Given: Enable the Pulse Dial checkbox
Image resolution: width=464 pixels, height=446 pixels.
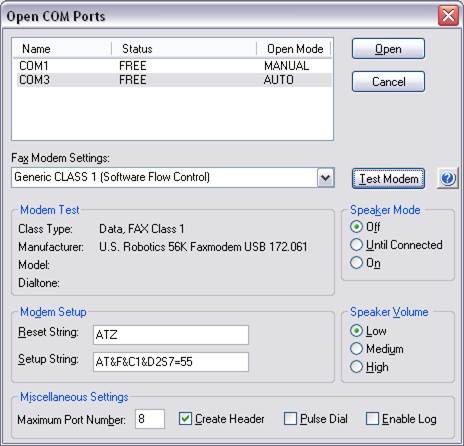Looking at the screenshot, I should click(x=290, y=419).
